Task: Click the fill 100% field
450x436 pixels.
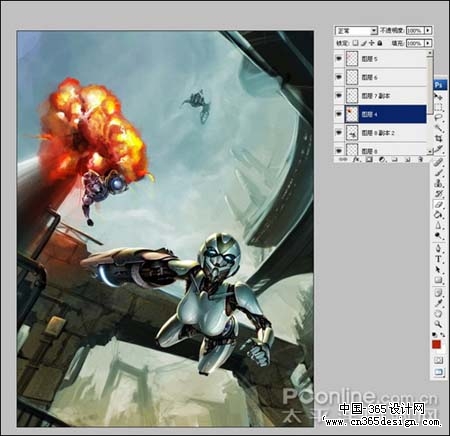Action: (415, 43)
